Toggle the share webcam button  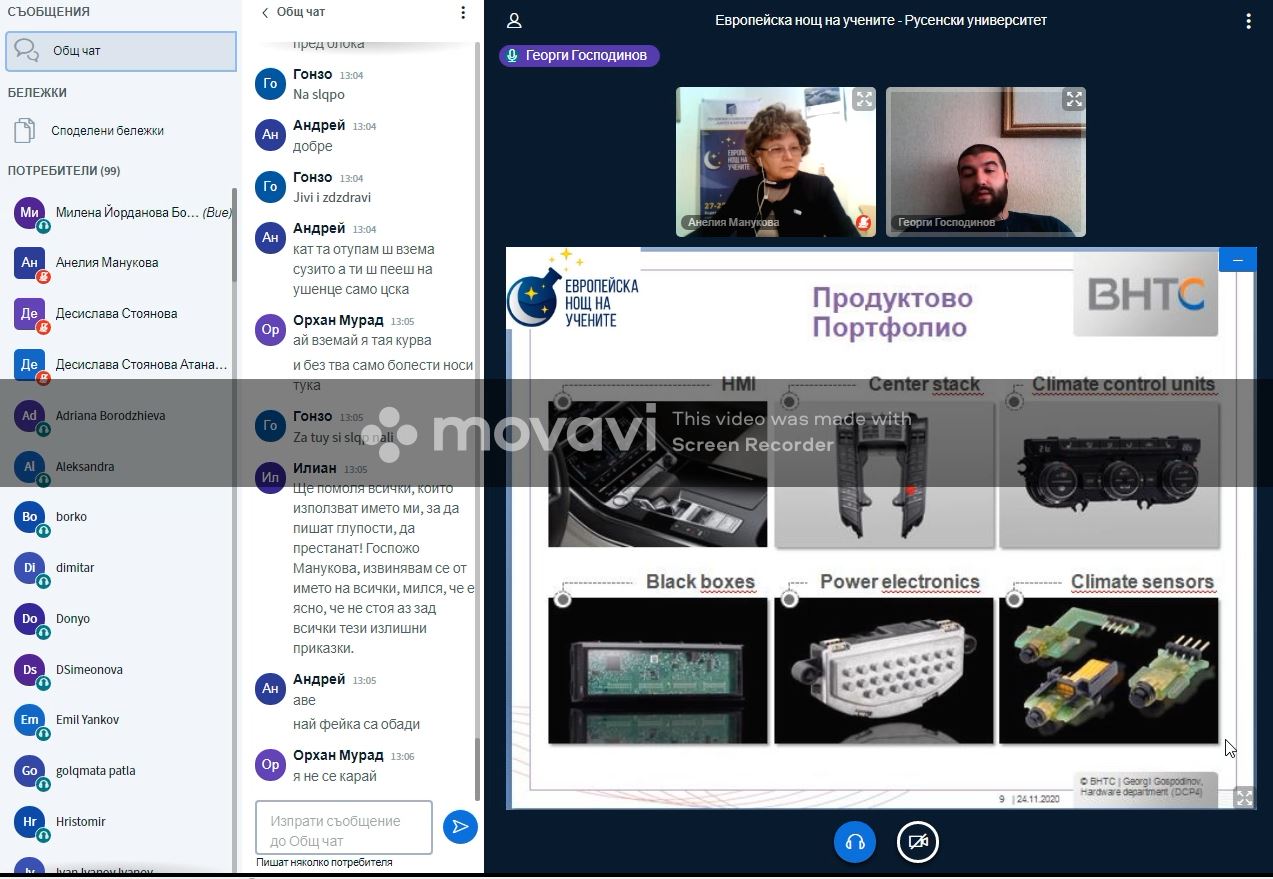pyautogui.click(x=917, y=842)
